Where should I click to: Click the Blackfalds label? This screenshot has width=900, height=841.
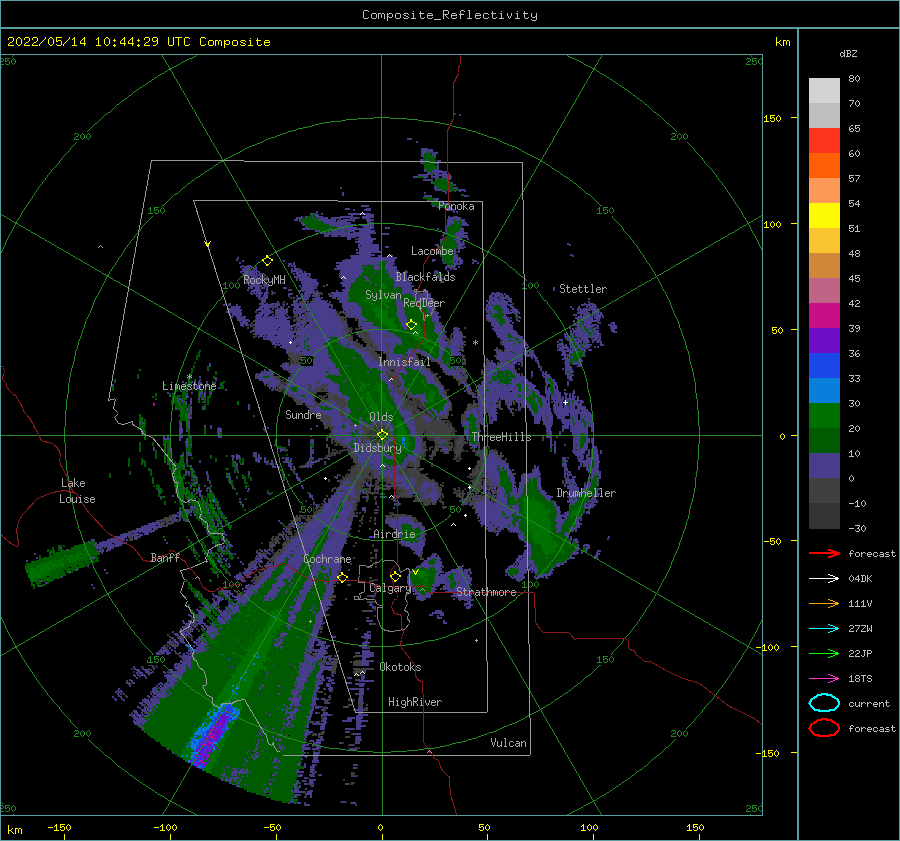click(x=425, y=277)
